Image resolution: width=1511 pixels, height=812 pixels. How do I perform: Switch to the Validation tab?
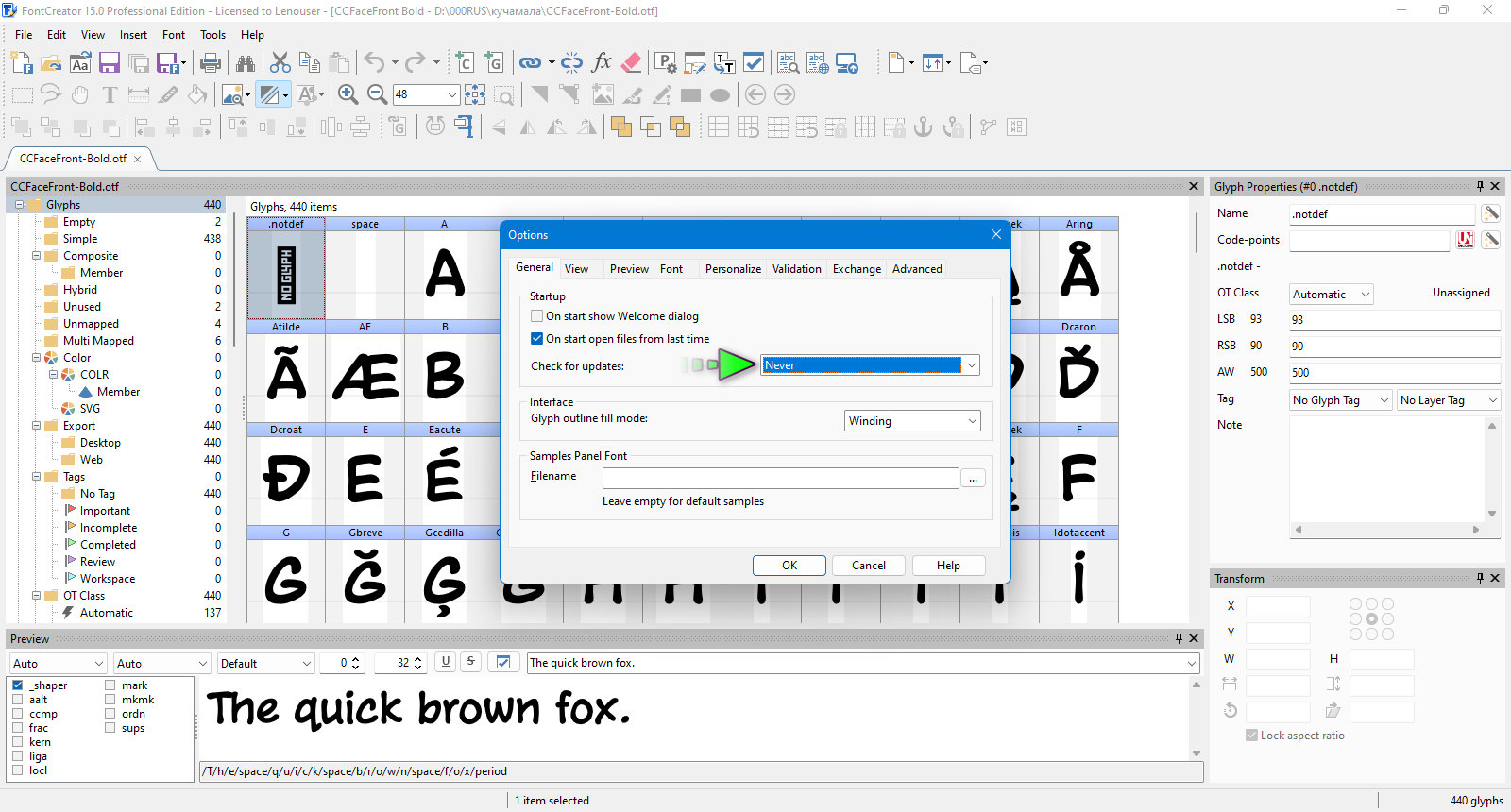click(x=796, y=269)
